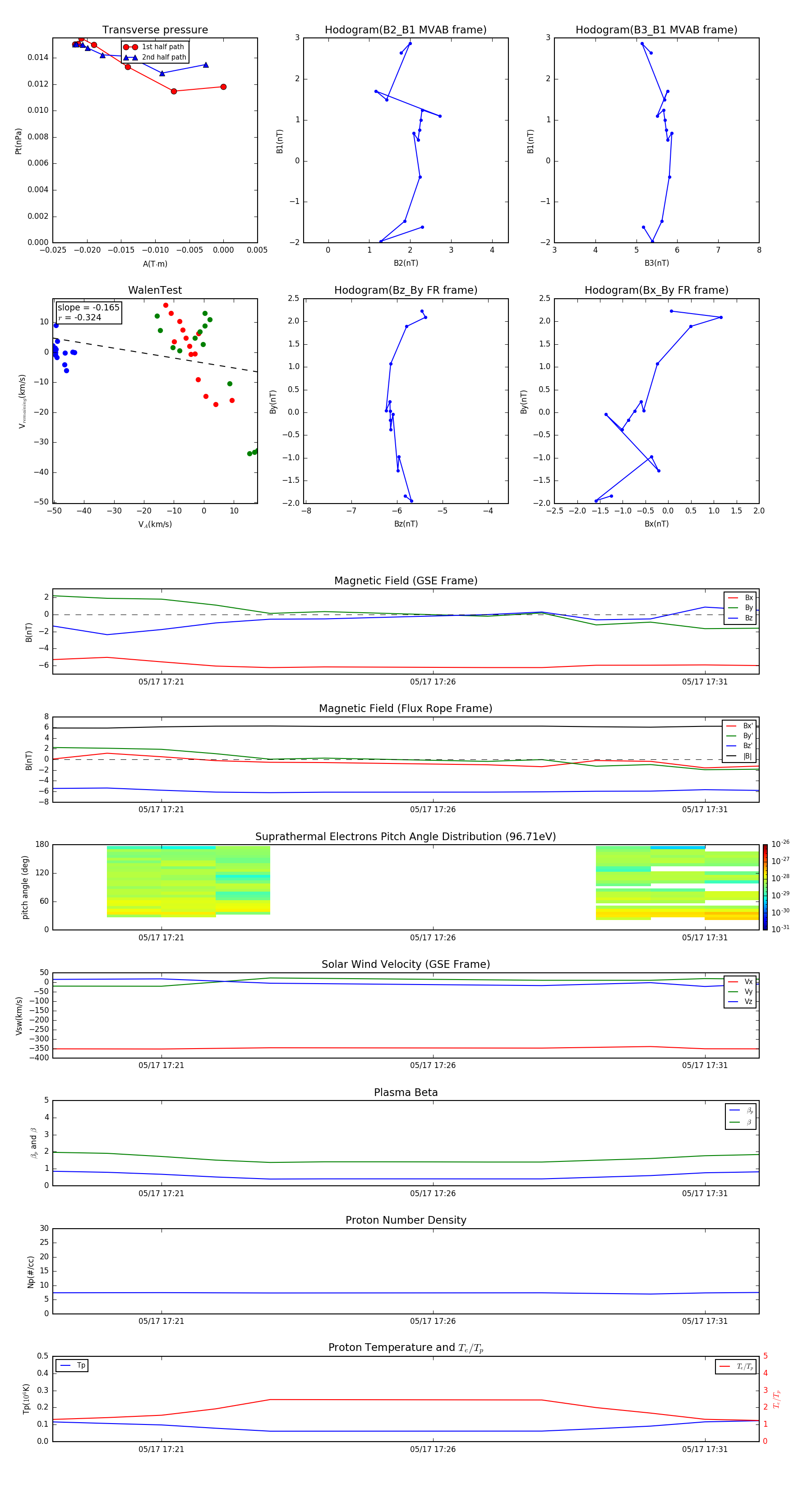
Task: Click 'Bz' in GSE magnetic field legend
Action: point(741,618)
